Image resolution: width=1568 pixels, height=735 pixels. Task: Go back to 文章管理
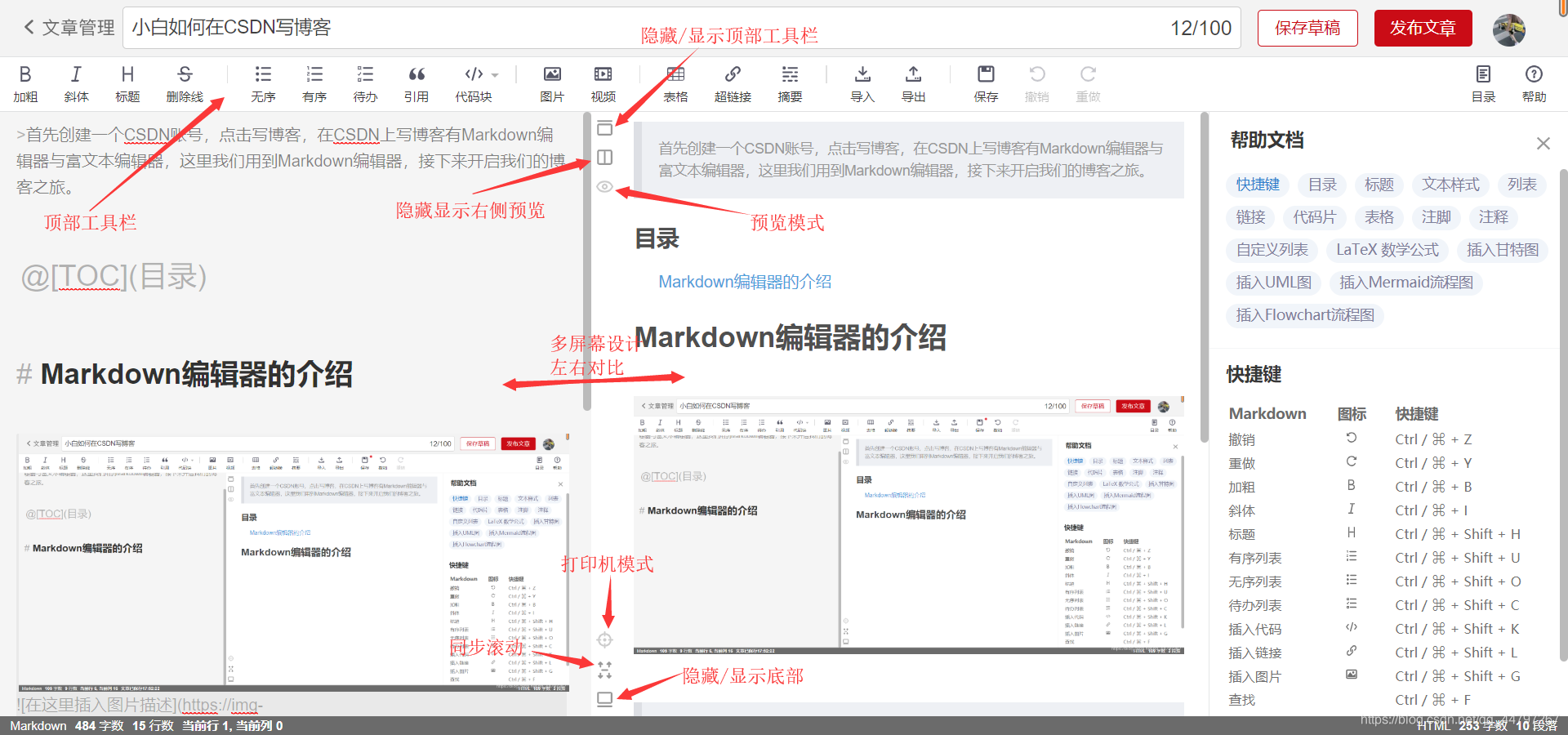click(69, 28)
